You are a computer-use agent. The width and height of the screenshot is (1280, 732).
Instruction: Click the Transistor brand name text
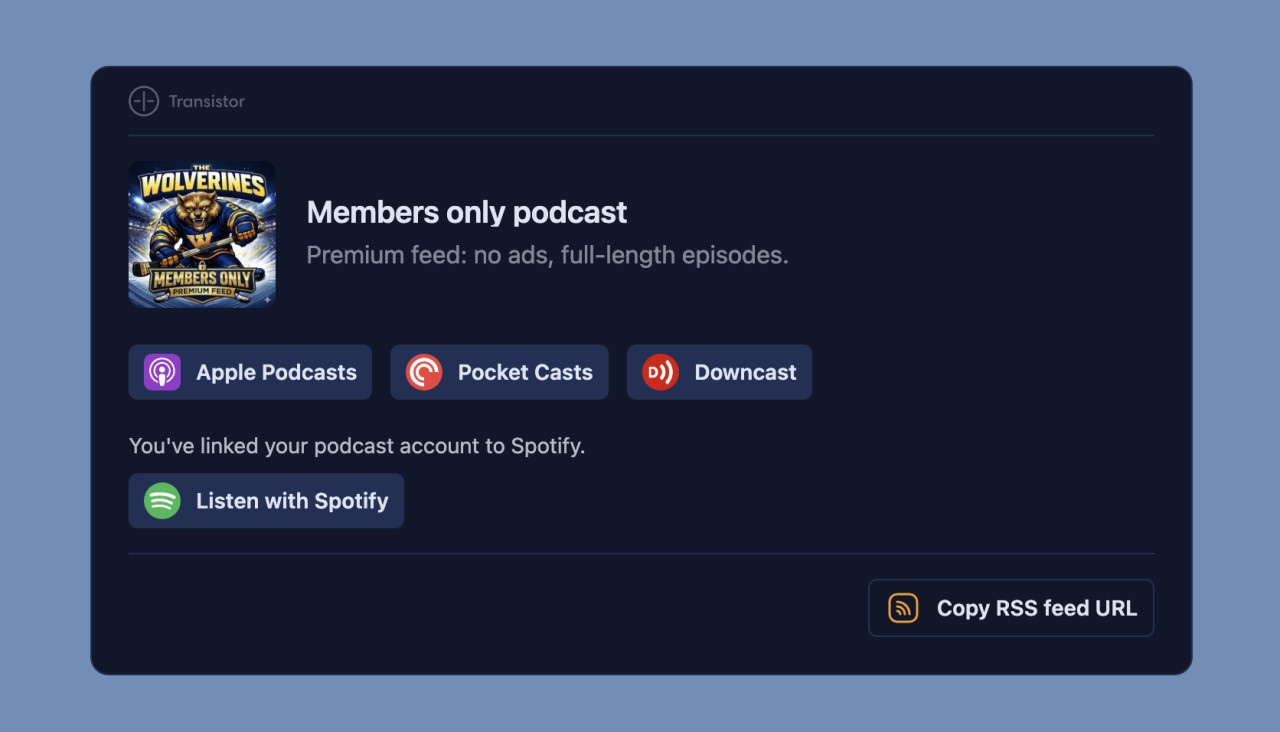coord(207,101)
